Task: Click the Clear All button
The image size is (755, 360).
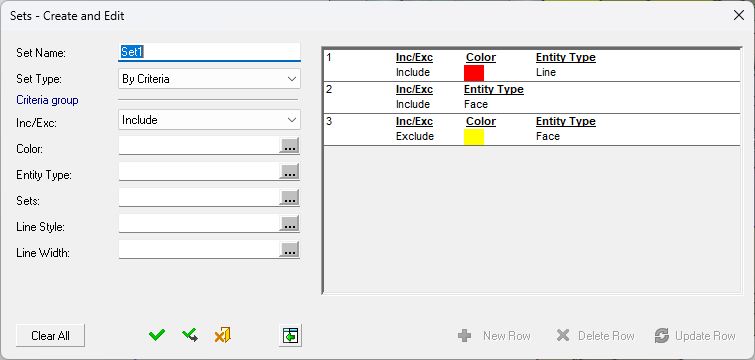Action: click(51, 335)
